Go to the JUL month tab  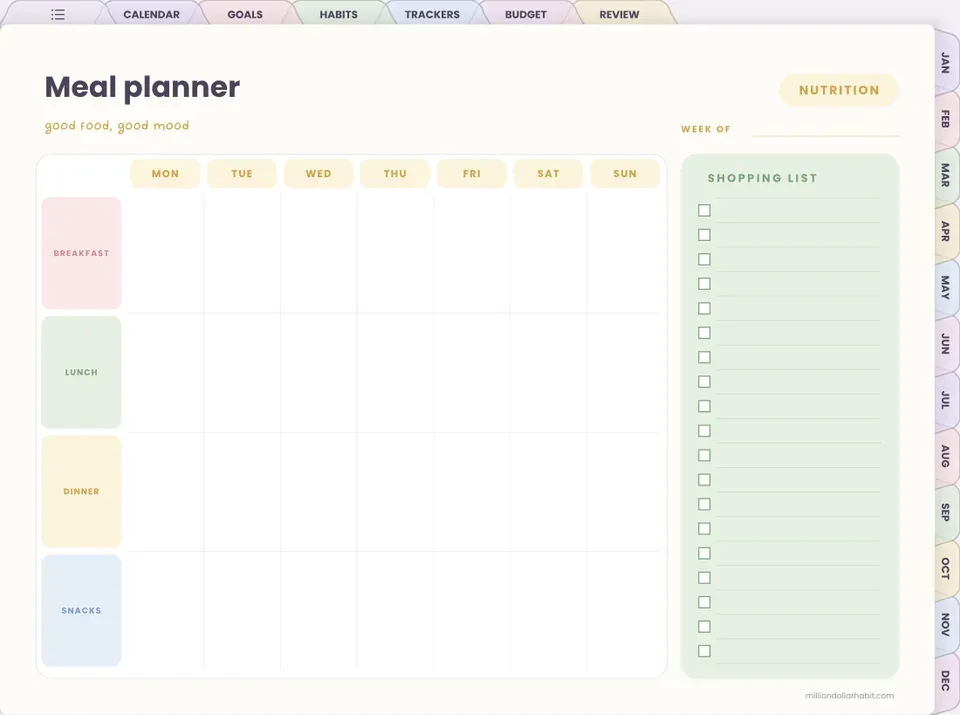click(x=946, y=400)
